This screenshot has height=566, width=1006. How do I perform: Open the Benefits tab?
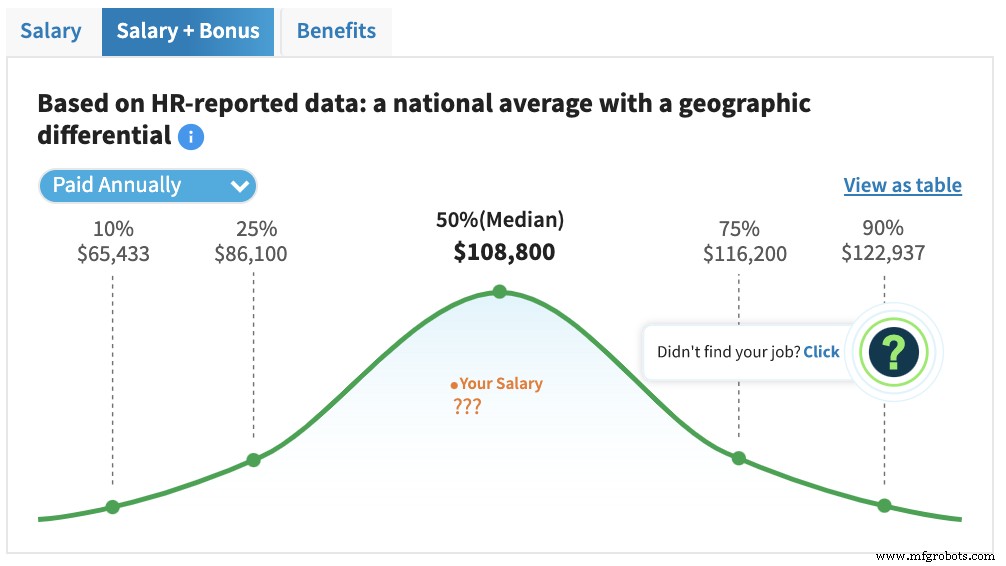(x=336, y=31)
